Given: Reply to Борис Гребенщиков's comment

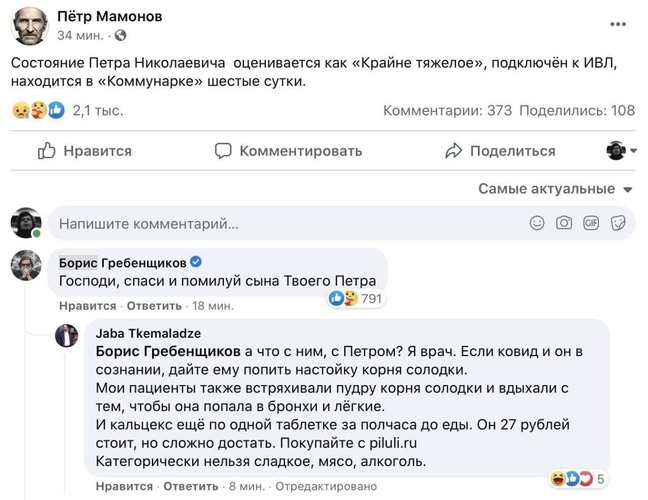Looking at the screenshot, I should 134,305.
